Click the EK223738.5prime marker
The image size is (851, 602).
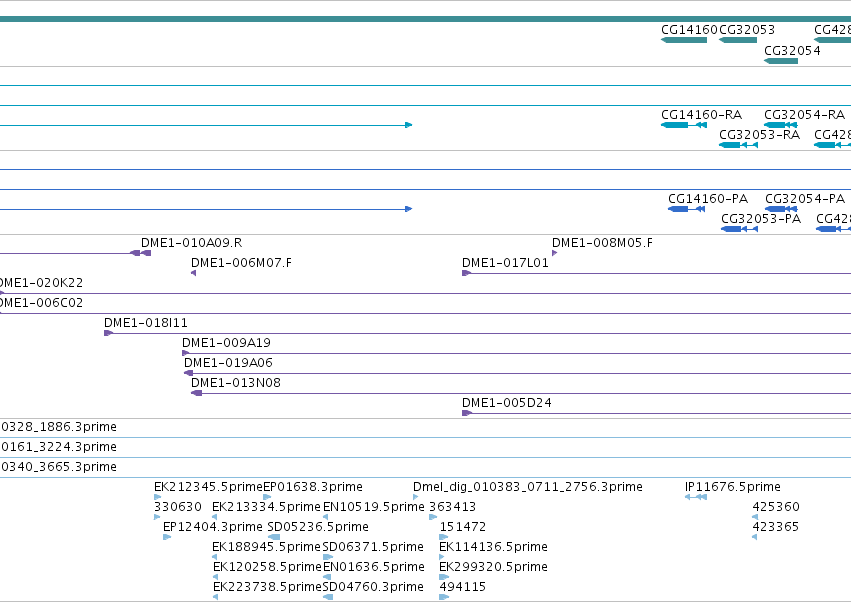215,597
